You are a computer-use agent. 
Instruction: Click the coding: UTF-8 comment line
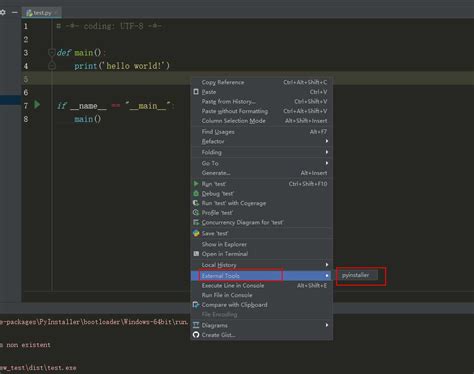tap(109, 26)
